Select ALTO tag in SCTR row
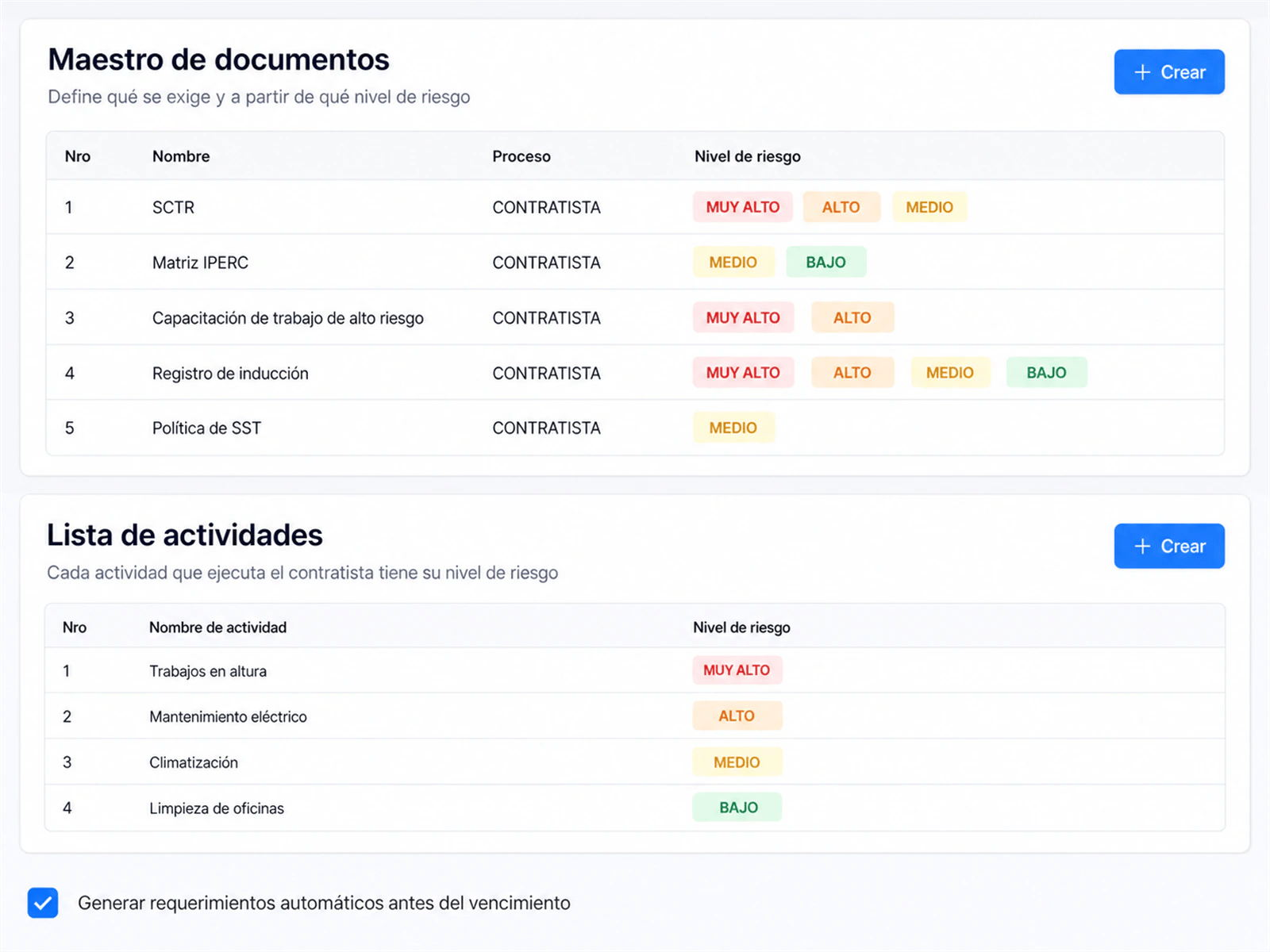Viewport: 1270px width, 952px height. (841, 207)
